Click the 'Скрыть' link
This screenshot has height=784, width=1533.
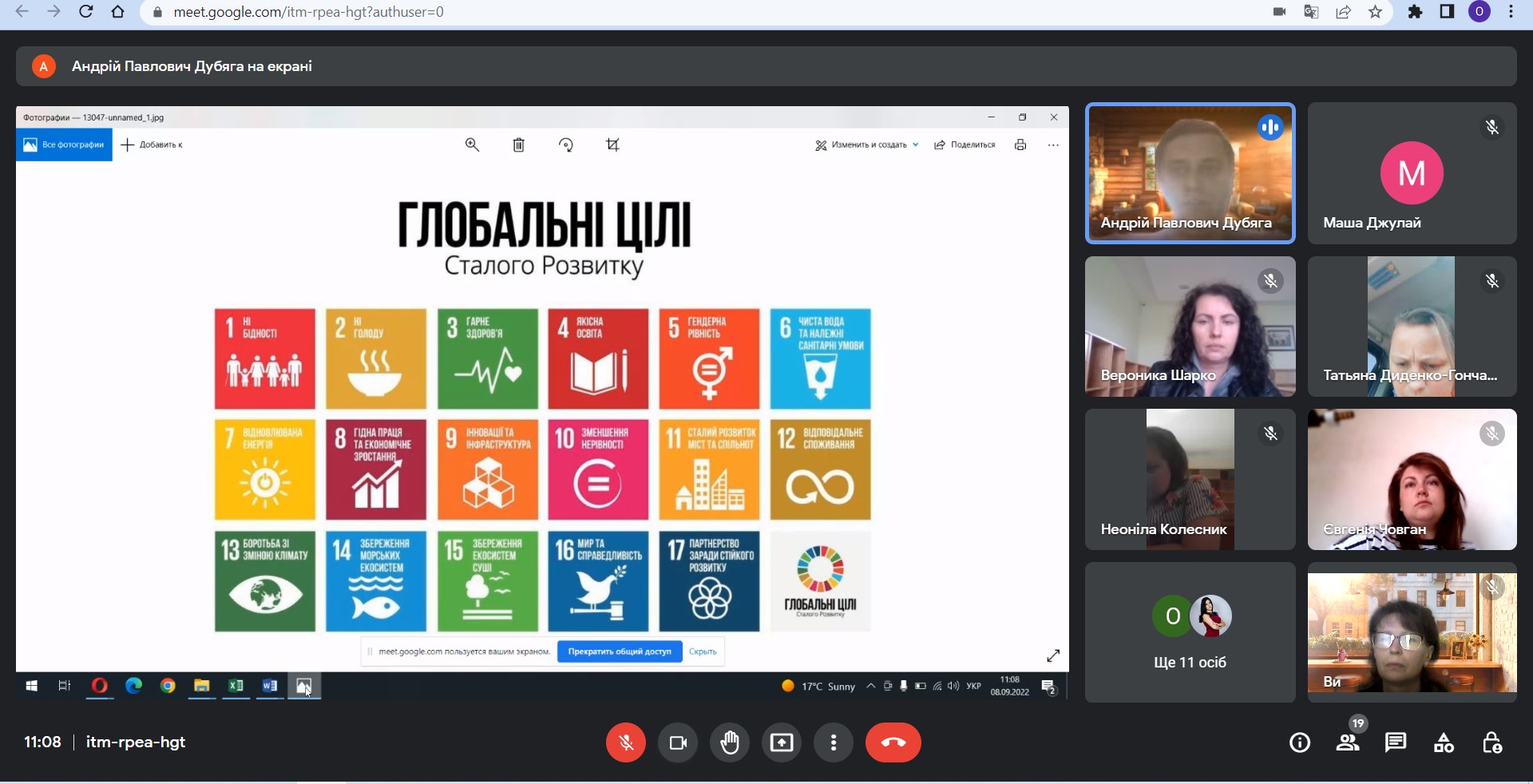point(703,651)
